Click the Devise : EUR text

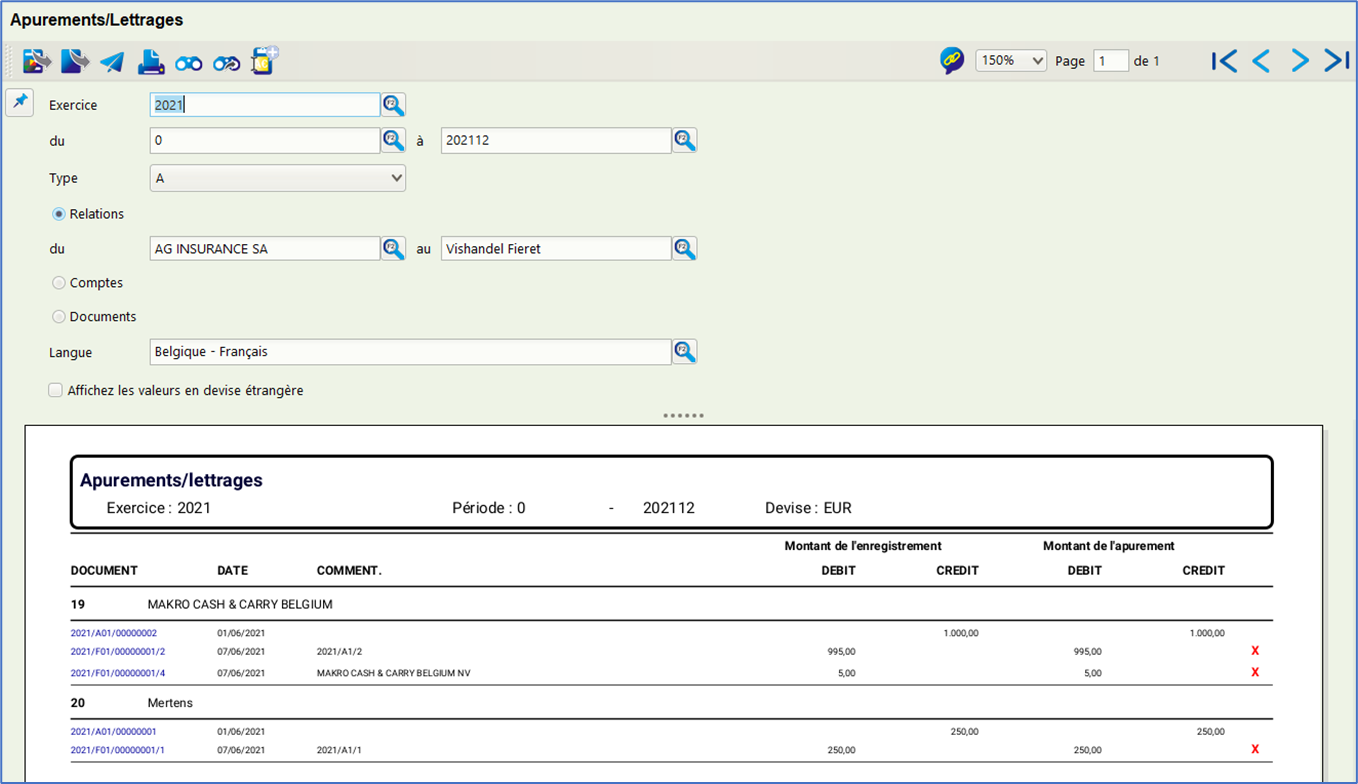(x=808, y=508)
